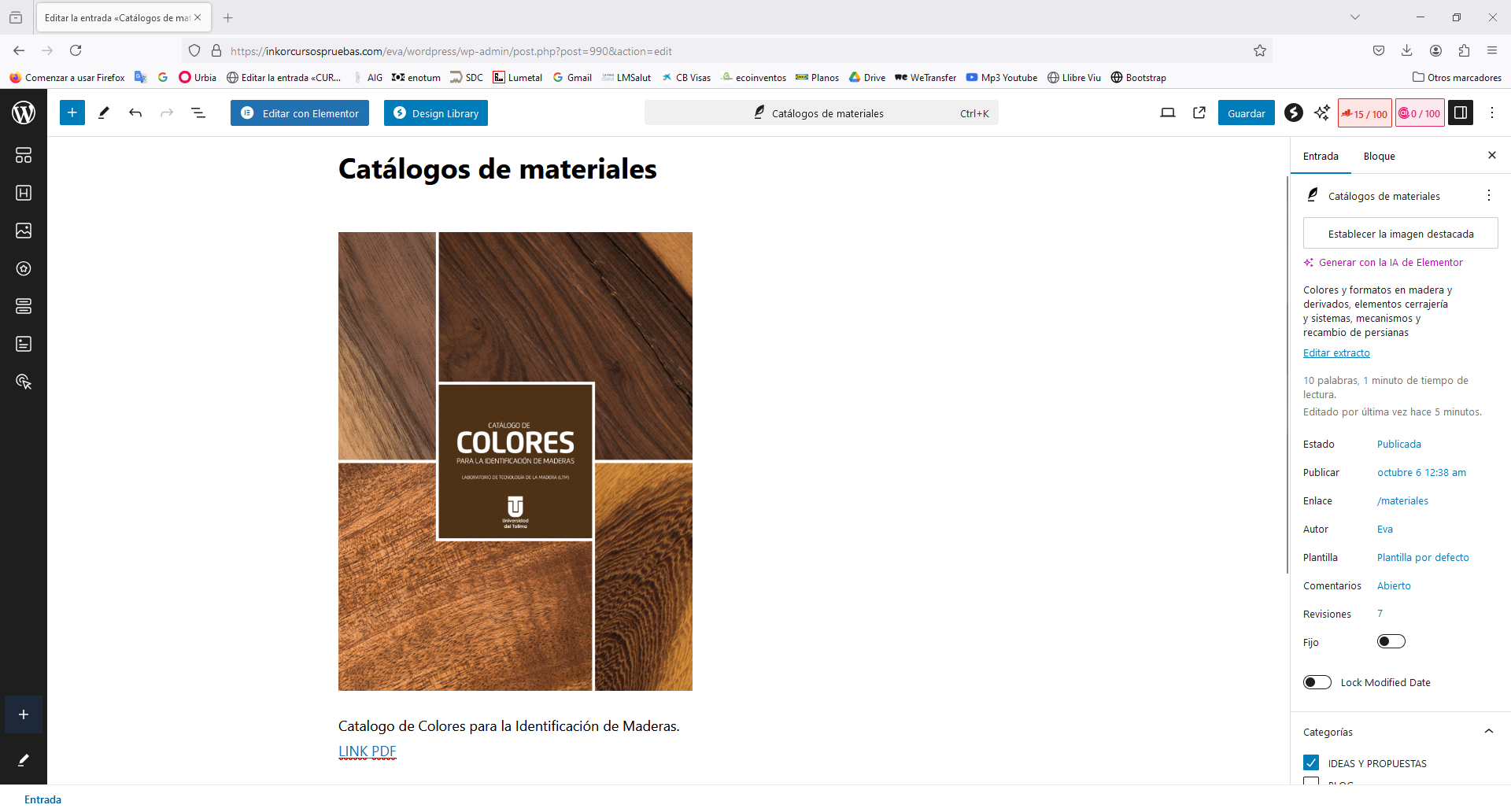The height and width of the screenshot is (812, 1511).
Task: Click the Establecer la imagen destacada box
Action: click(1400, 234)
